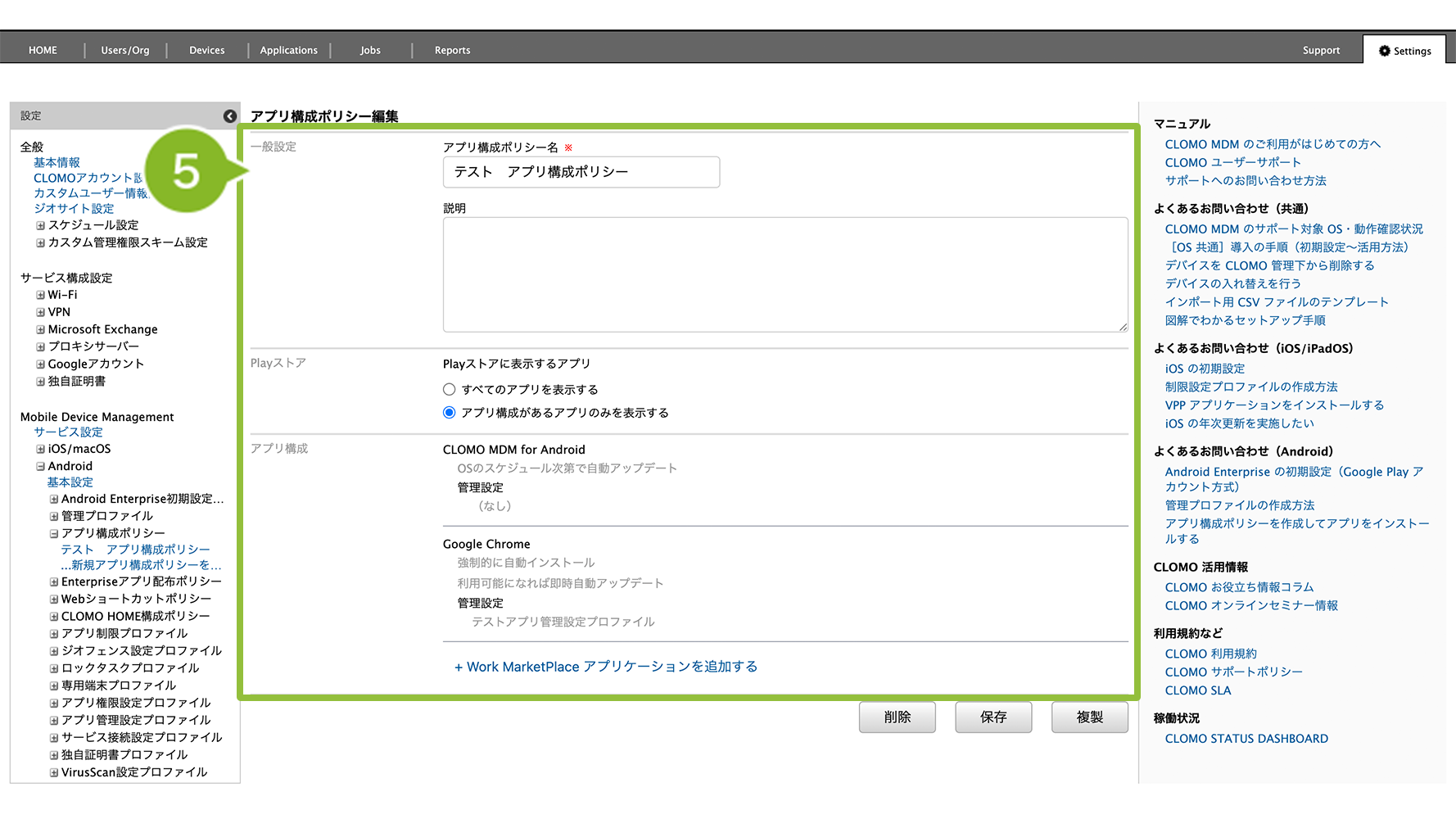
Task: Click the 保存 button
Action: point(993,717)
